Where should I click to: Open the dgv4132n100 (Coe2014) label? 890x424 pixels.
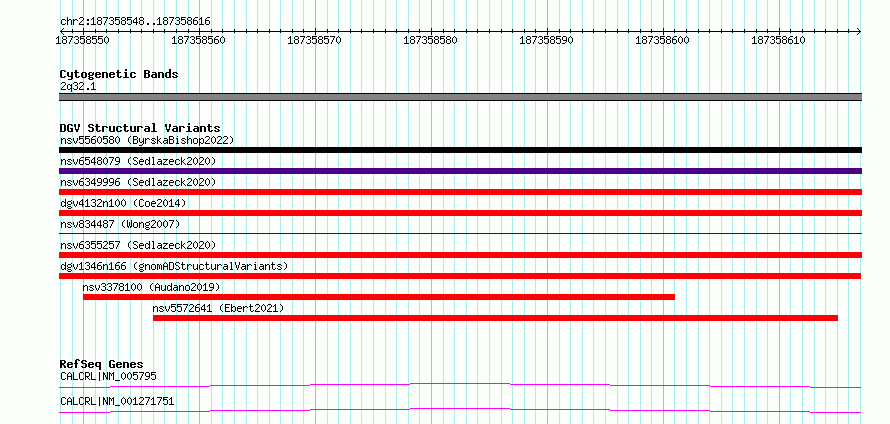click(x=123, y=203)
